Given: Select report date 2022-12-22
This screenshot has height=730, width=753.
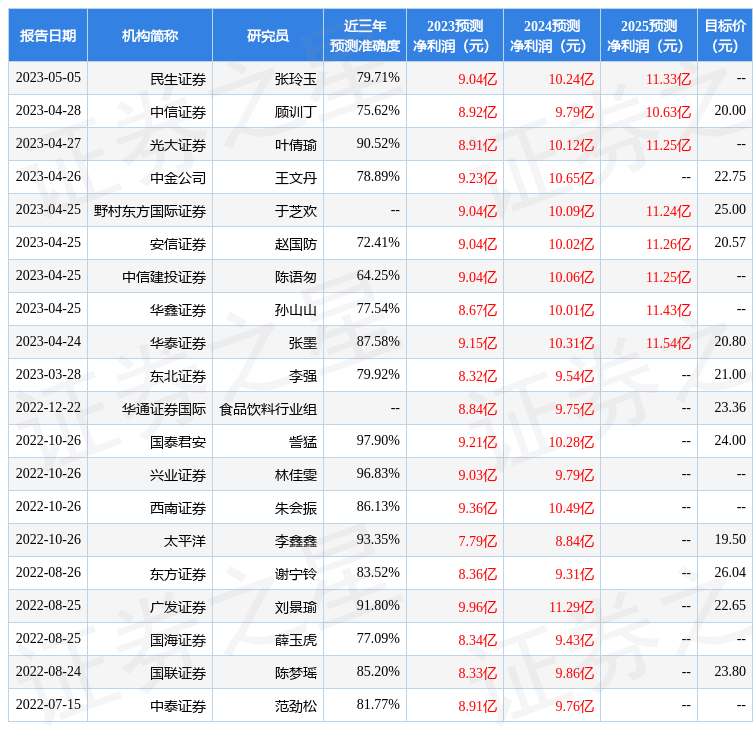Looking at the screenshot, I should [48, 407].
